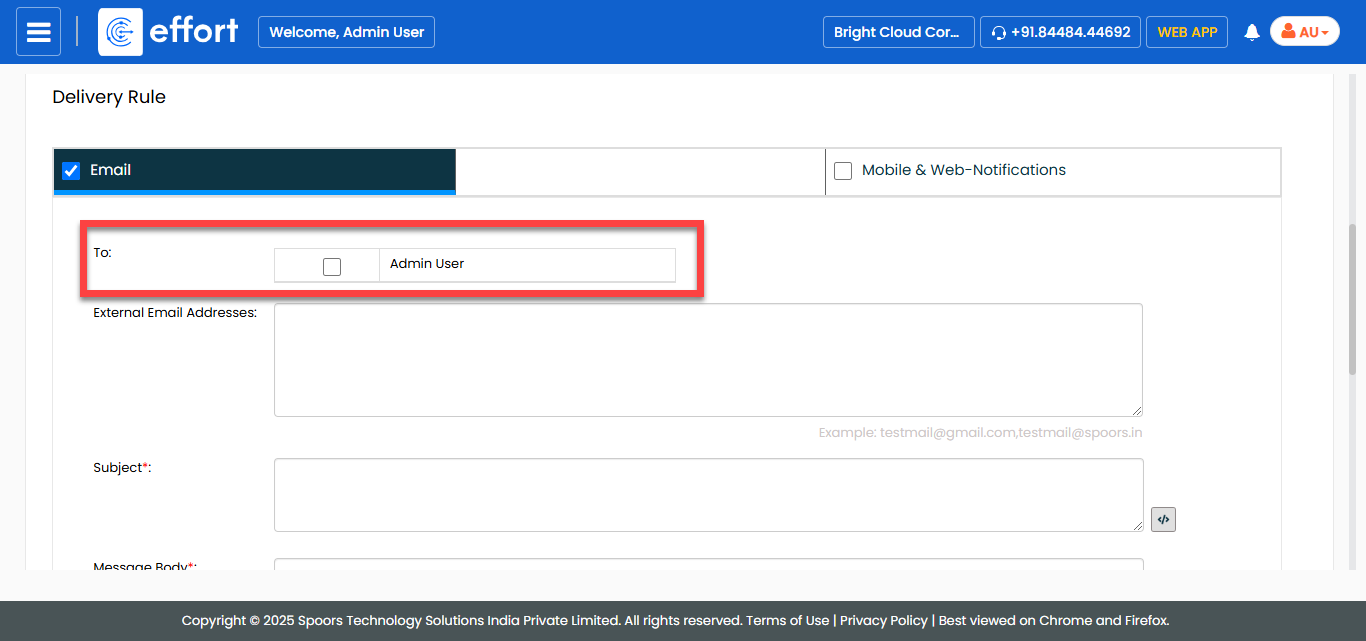Check the Admin User recipient checkbox

point(332,266)
